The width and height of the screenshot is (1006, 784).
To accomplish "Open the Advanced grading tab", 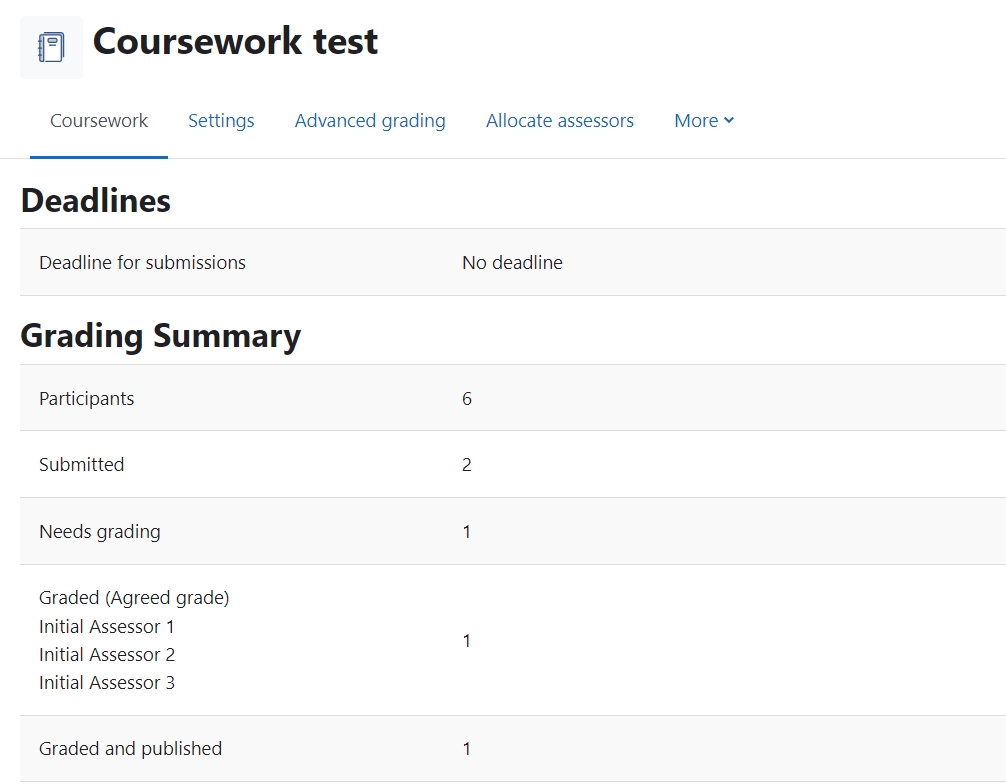I will pyautogui.click(x=370, y=120).
